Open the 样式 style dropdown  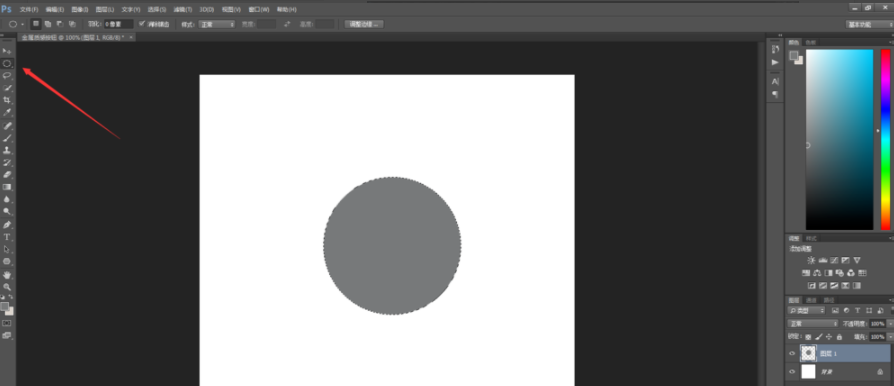(x=216, y=25)
